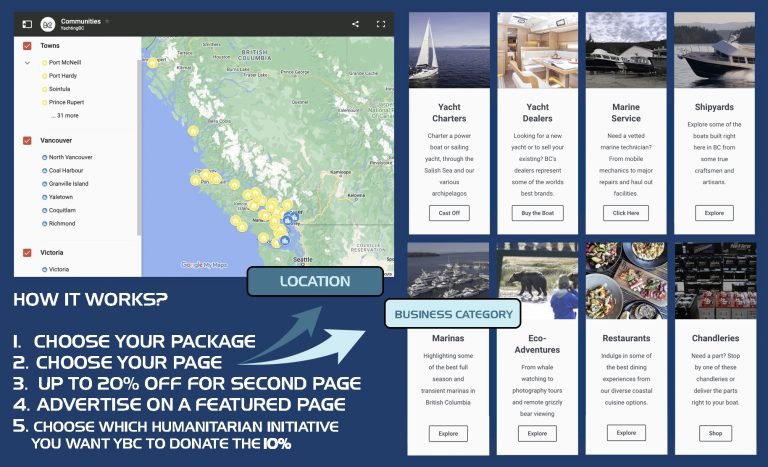This screenshot has width=768, height=467.
Task: Select Granville Island in the Vancouver list
Action: click(68, 184)
